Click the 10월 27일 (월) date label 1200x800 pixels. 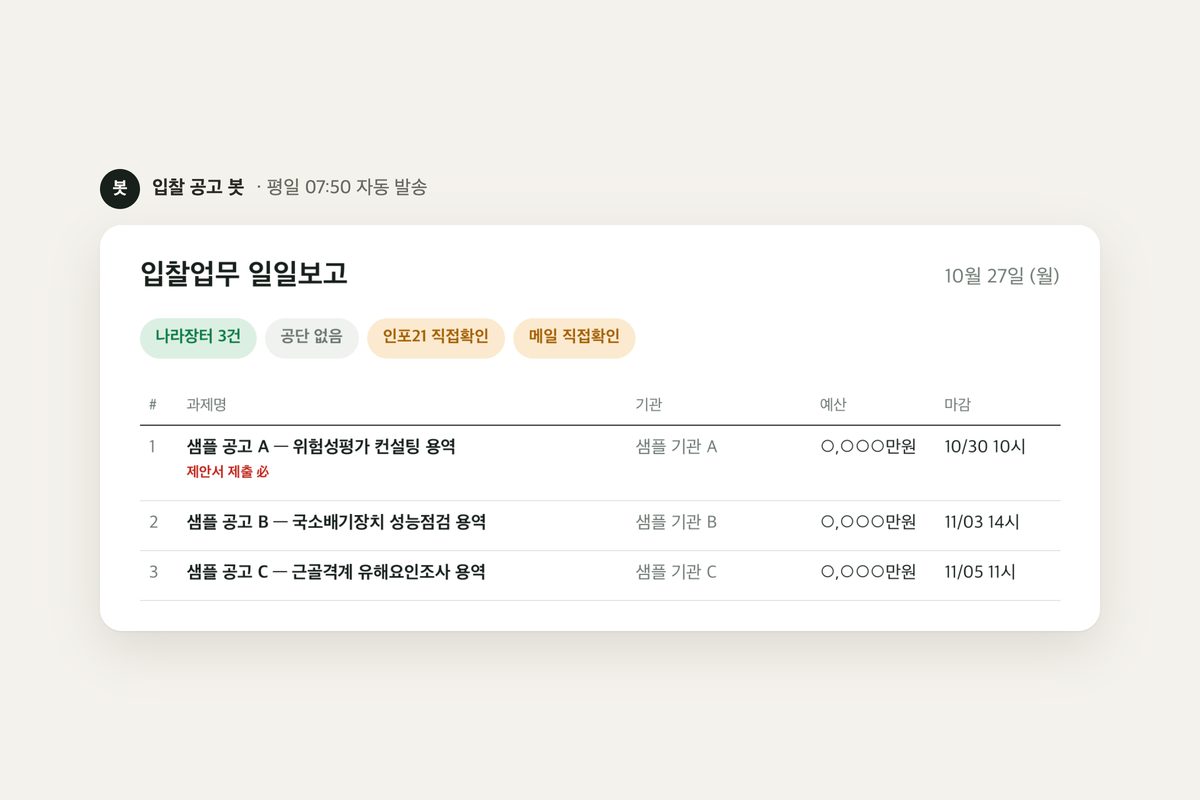1002,276
